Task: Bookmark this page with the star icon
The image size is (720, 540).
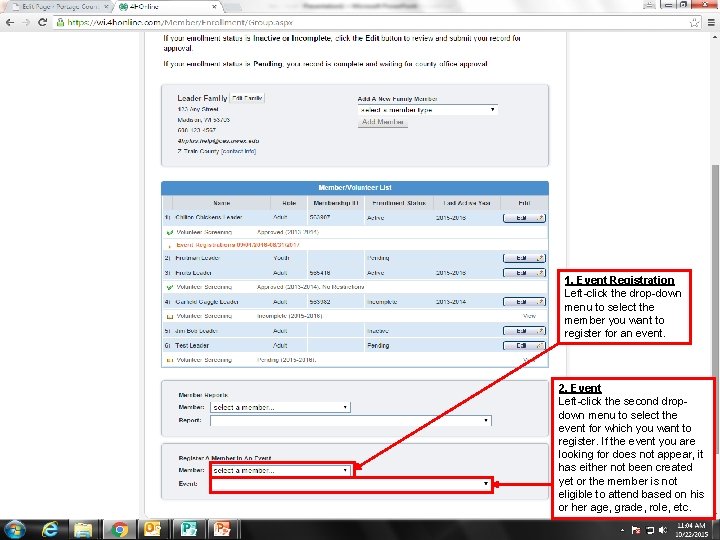Action: pyautogui.click(x=694, y=22)
